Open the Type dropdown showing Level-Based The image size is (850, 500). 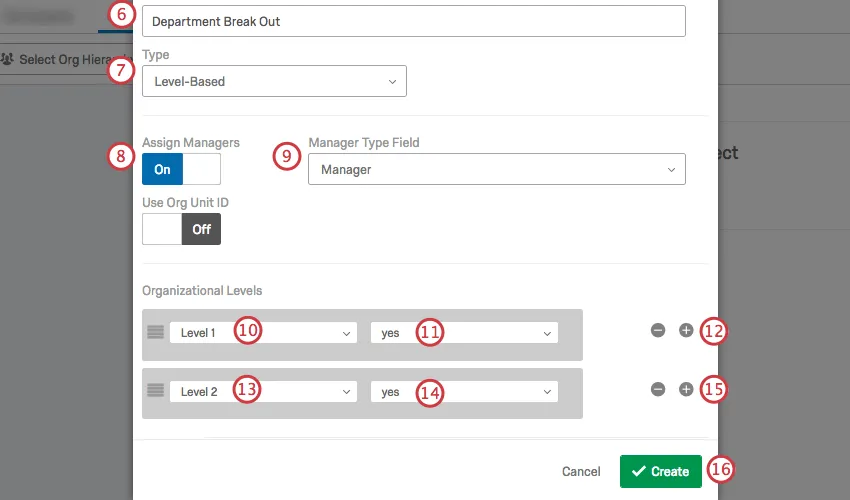pyautogui.click(x=274, y=81)
